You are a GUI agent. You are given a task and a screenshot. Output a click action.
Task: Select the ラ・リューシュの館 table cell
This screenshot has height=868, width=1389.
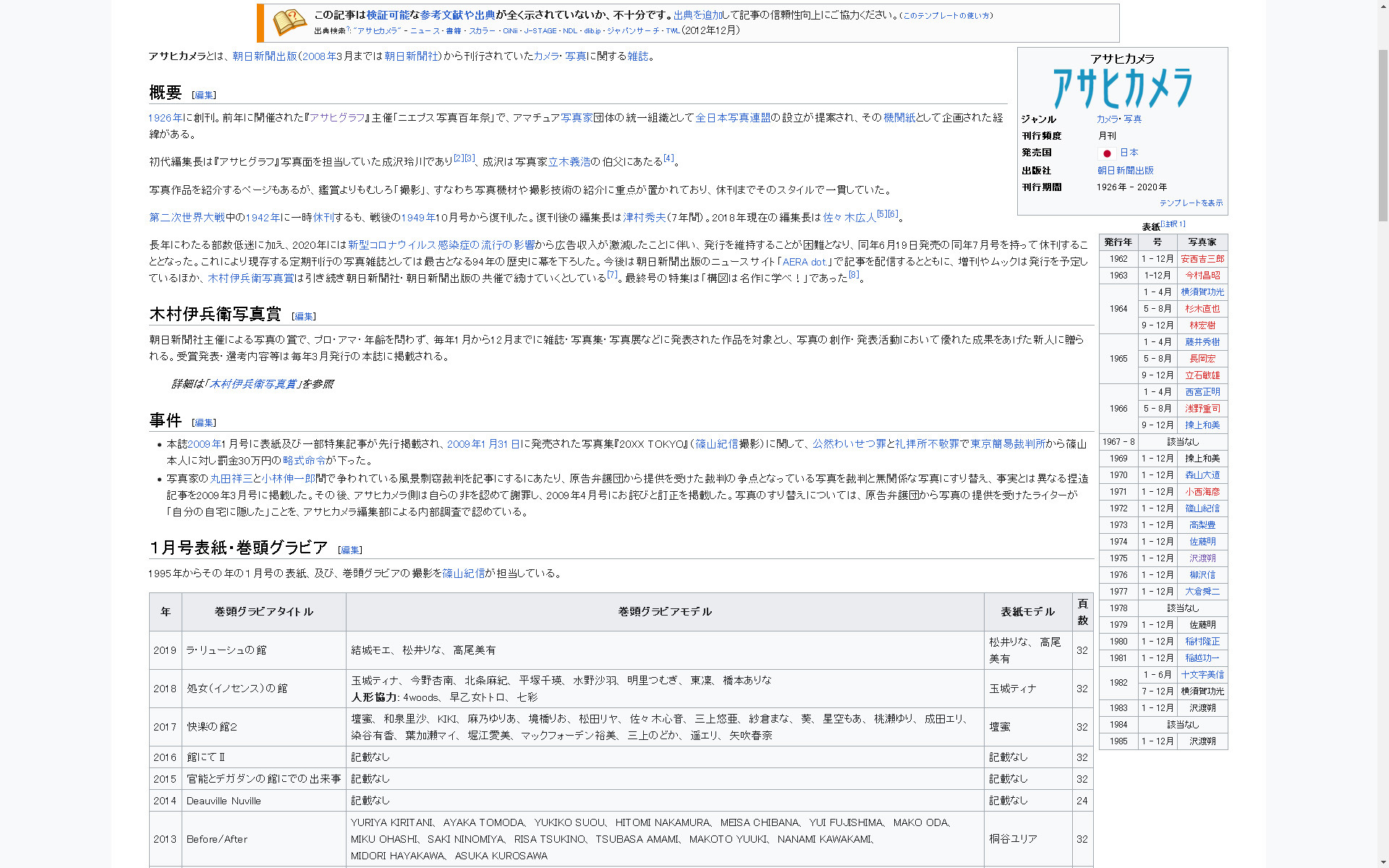(264, 650)
